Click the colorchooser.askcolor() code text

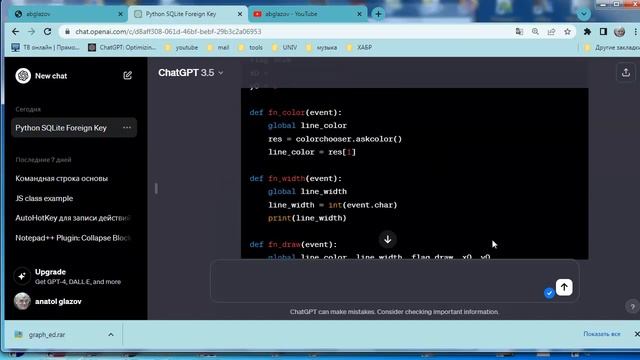[x=349, y=139]
